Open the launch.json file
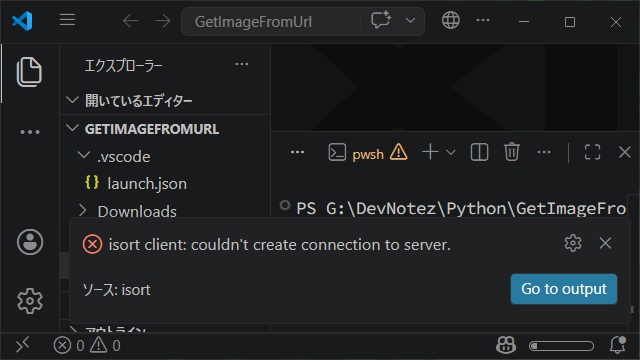 tap(165, 183)
